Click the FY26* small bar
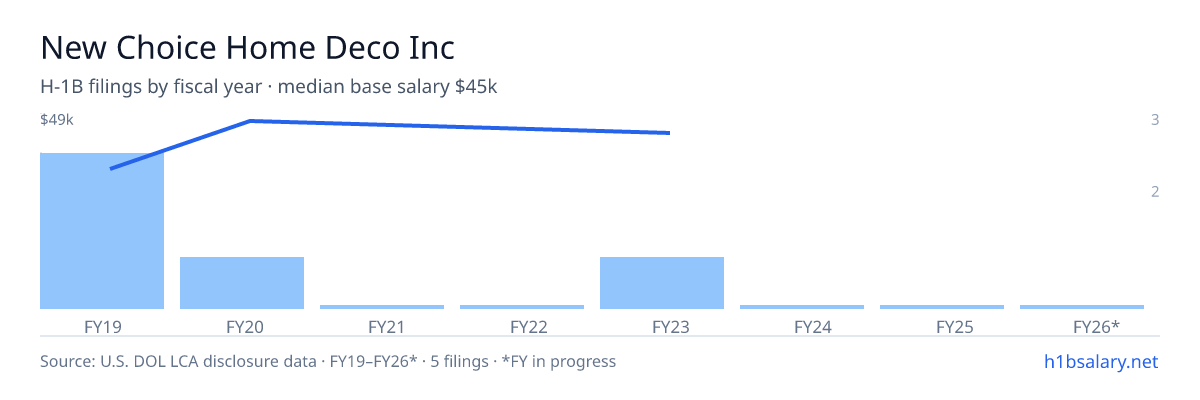 1082,307
